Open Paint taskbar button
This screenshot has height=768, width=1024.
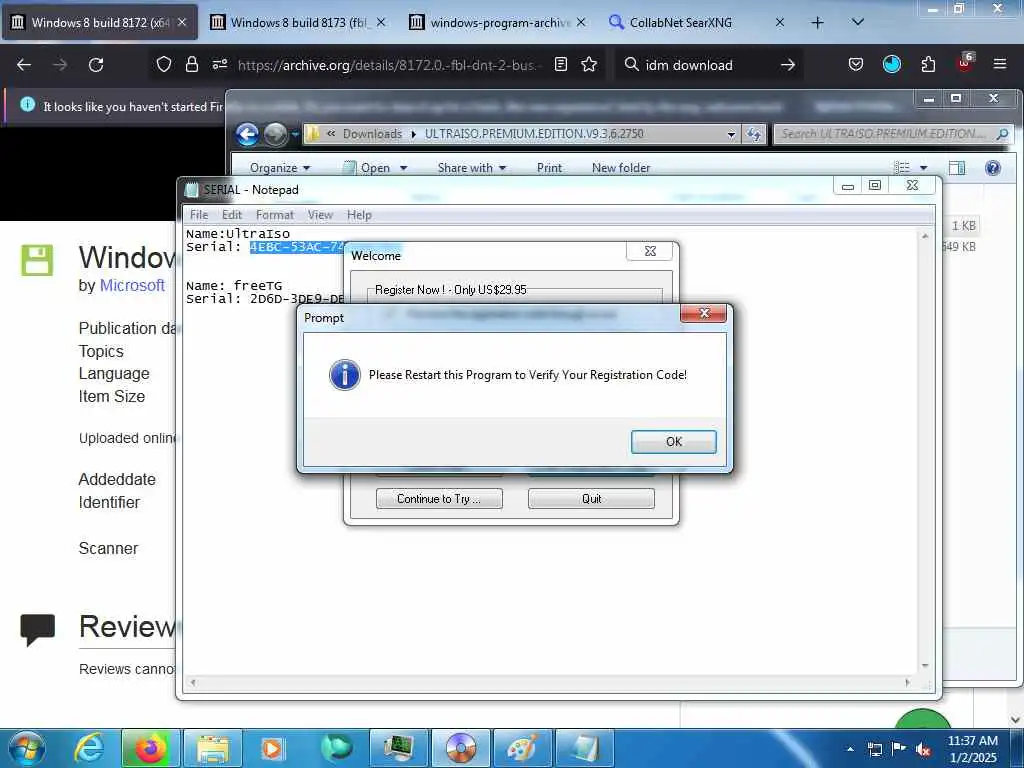[x=522, y=748]
